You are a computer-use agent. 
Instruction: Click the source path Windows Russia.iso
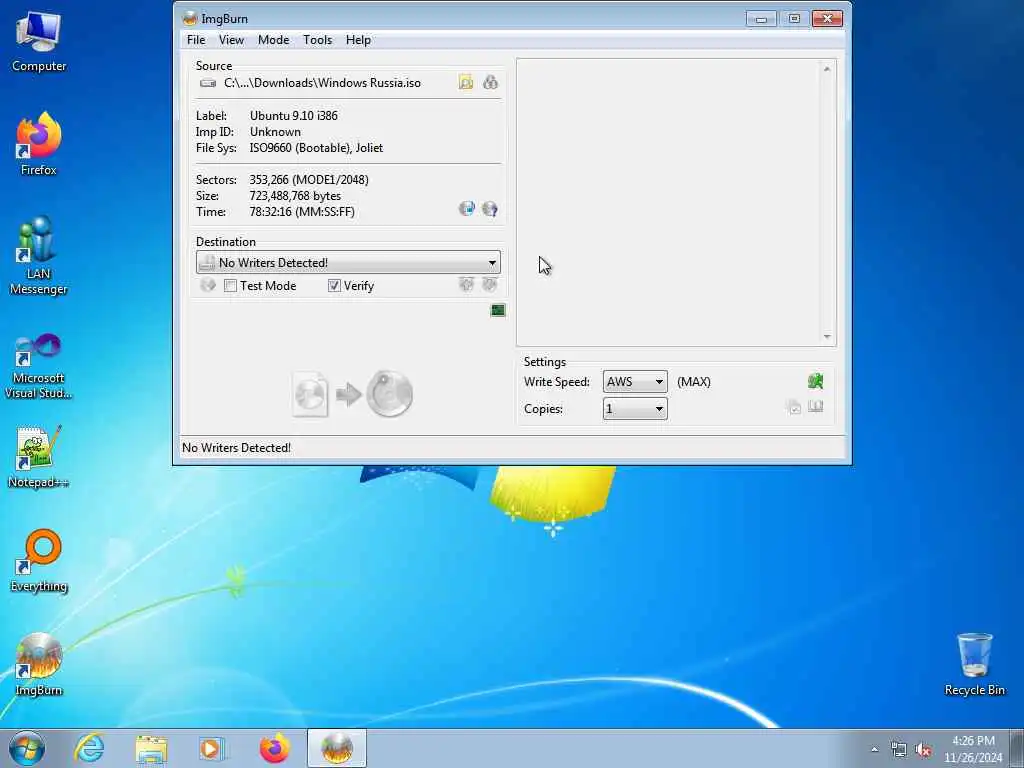pos(323,83)
